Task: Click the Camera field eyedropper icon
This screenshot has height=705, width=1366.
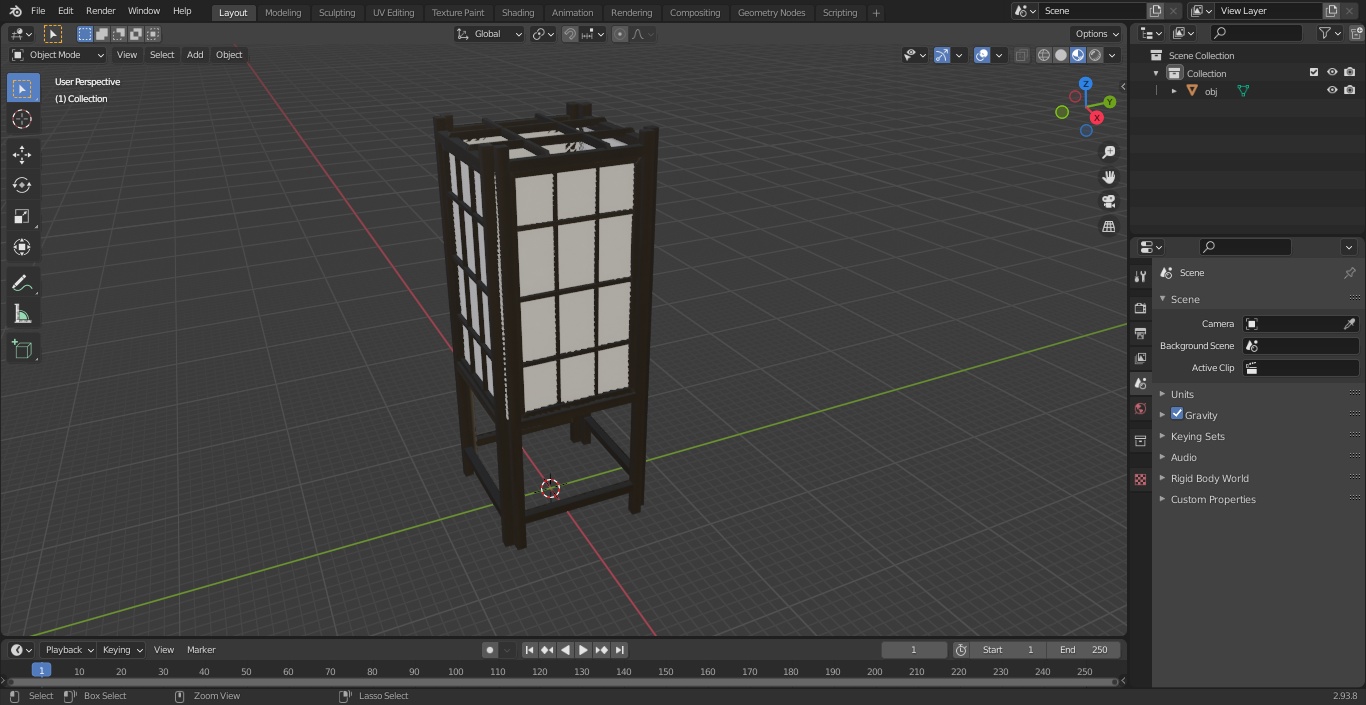Action: [1349, 324]
